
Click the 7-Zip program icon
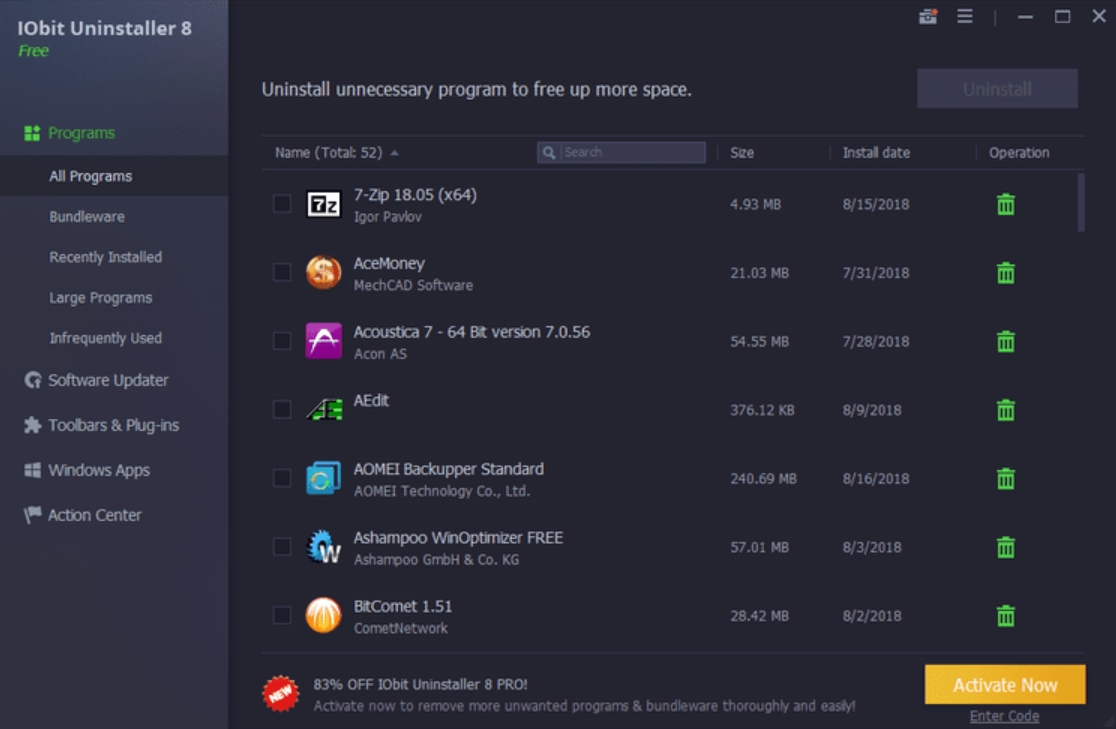(x=324, y=204)
